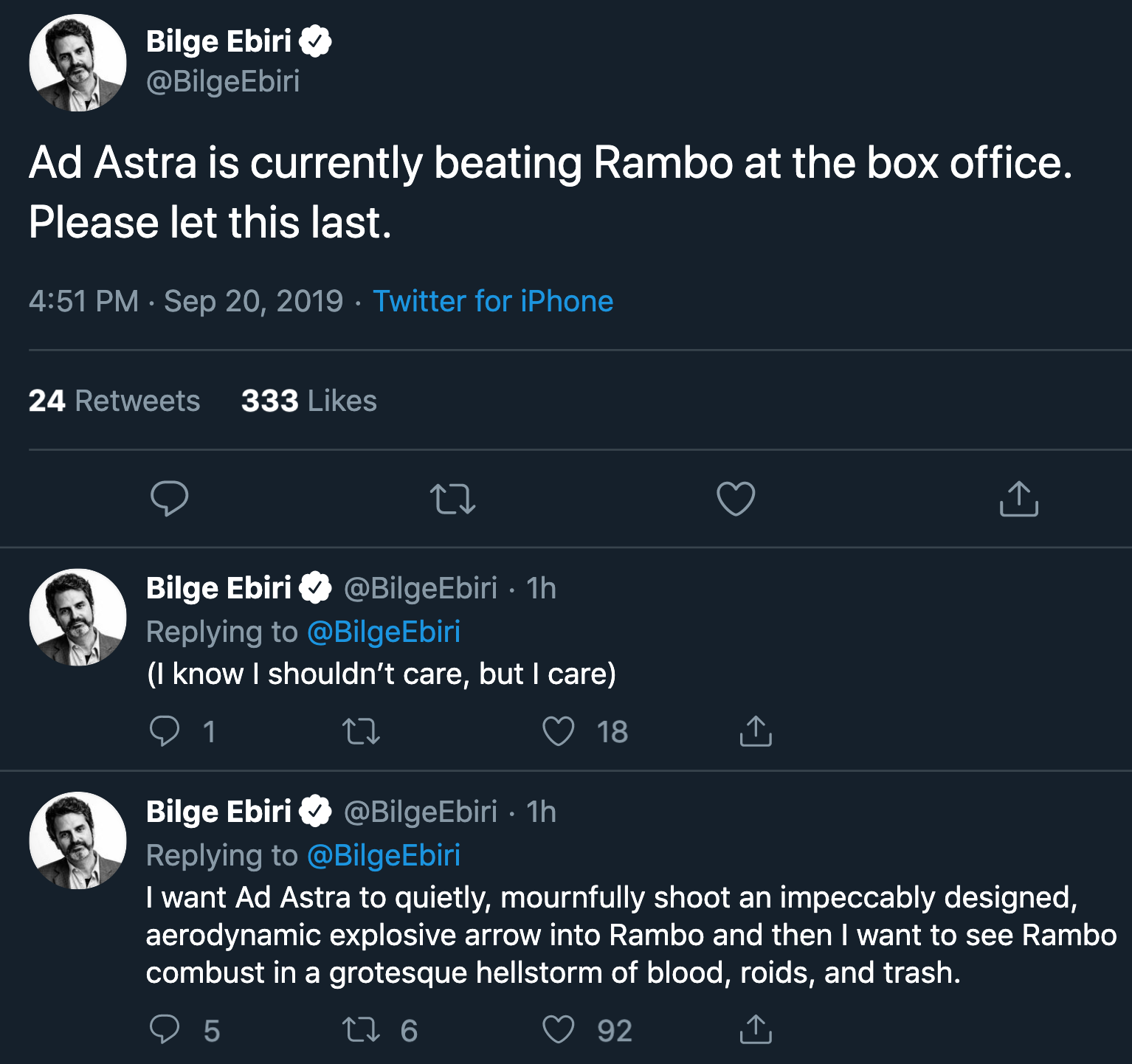Share the main Ad Astra tweet
This screenshot has width=1132, height=1064.
1018,499
